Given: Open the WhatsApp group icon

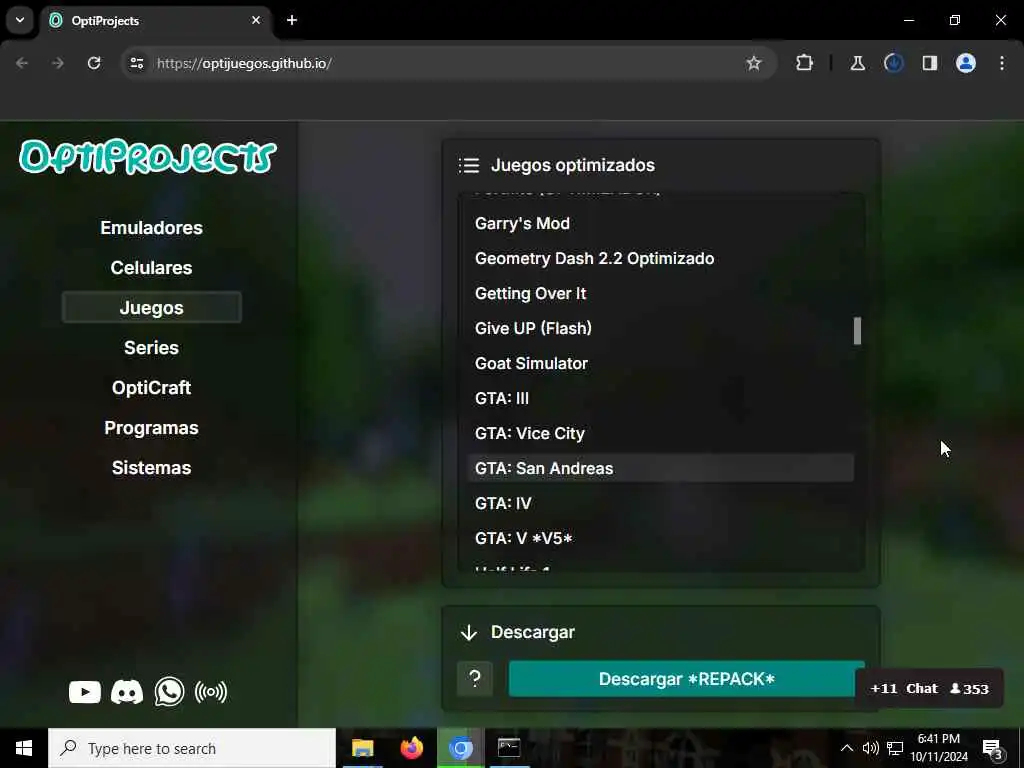Looking at the screenshot, I should point(169,692).
